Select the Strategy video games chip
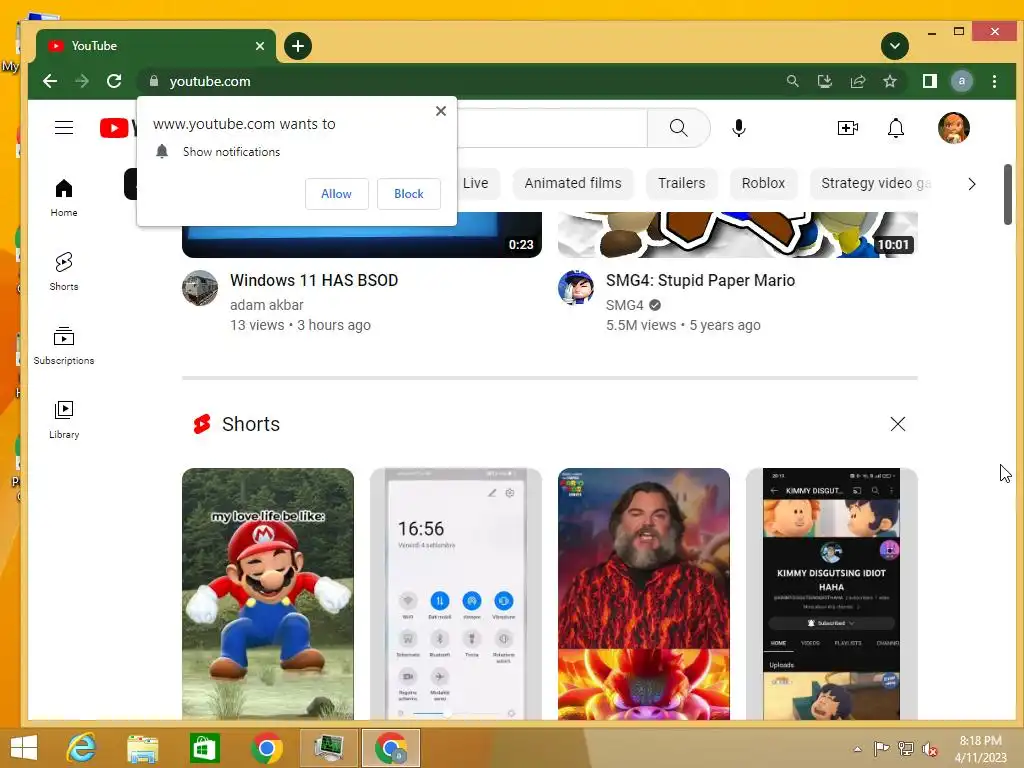This screenshot has height=768, width=1024. point(872,184)
